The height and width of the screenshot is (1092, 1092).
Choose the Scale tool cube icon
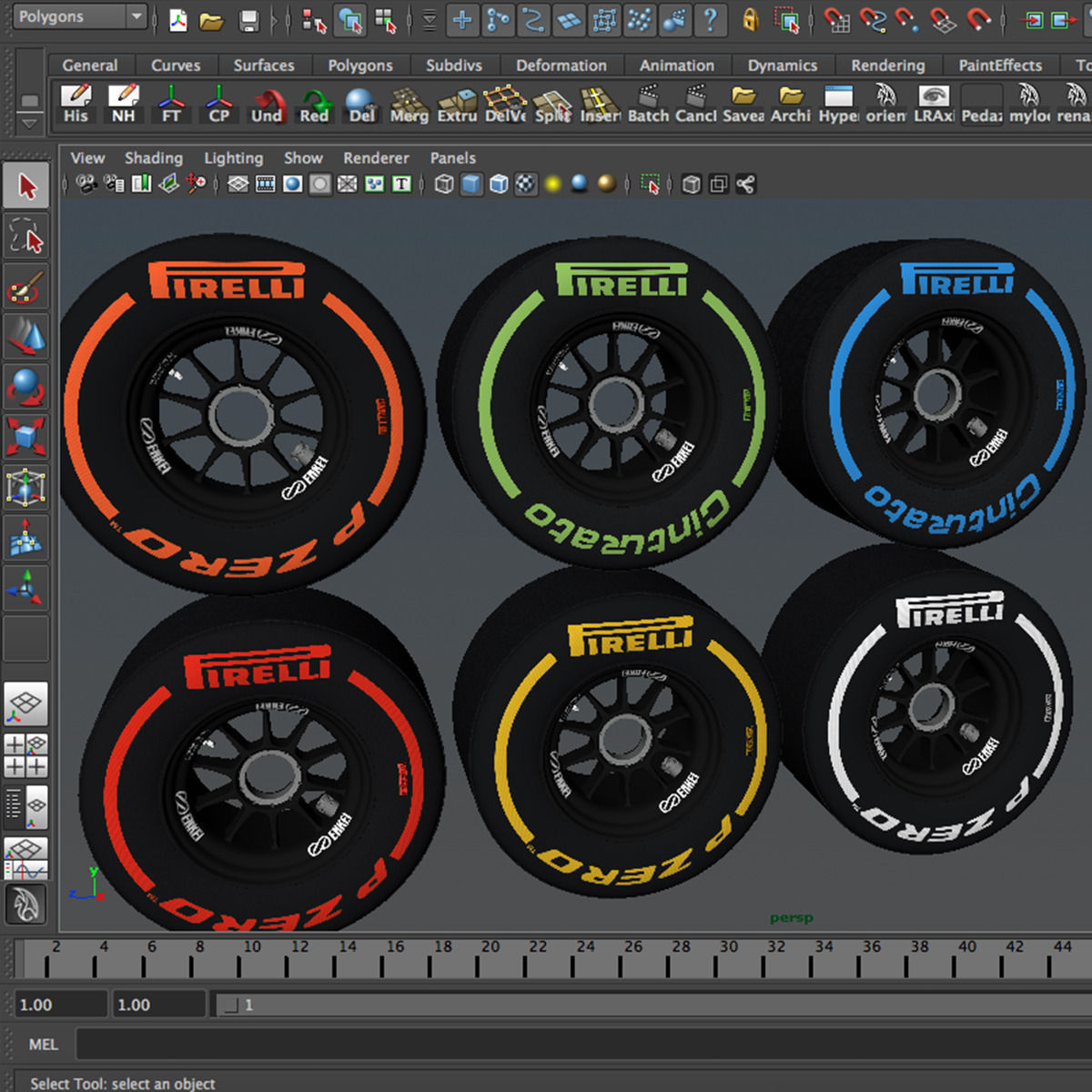pyautogui.click(x=26, y=436)
